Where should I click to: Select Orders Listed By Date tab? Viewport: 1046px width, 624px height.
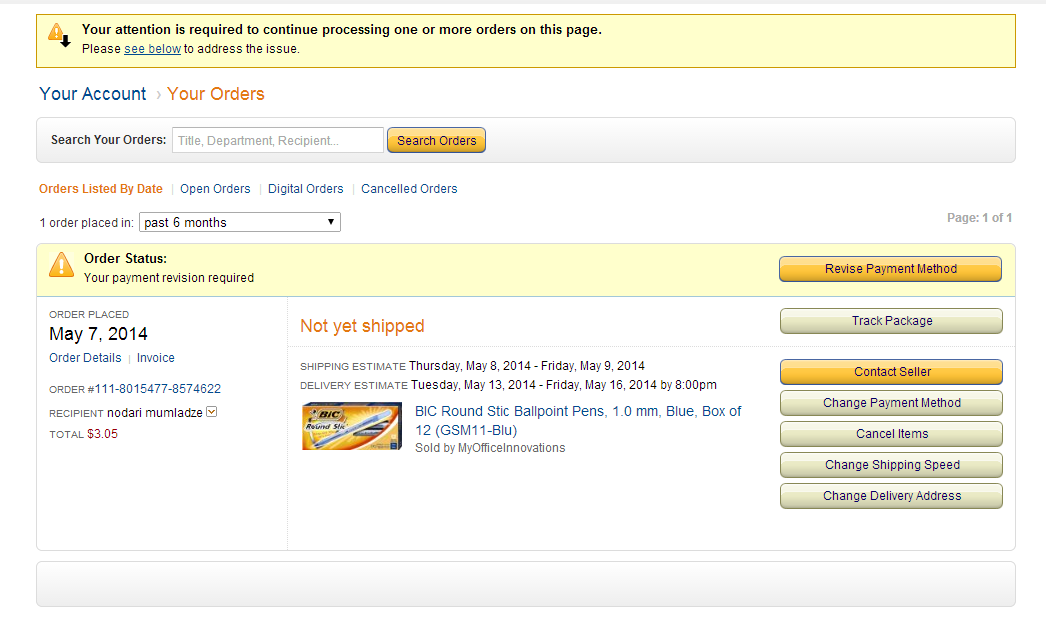(100, 189)
